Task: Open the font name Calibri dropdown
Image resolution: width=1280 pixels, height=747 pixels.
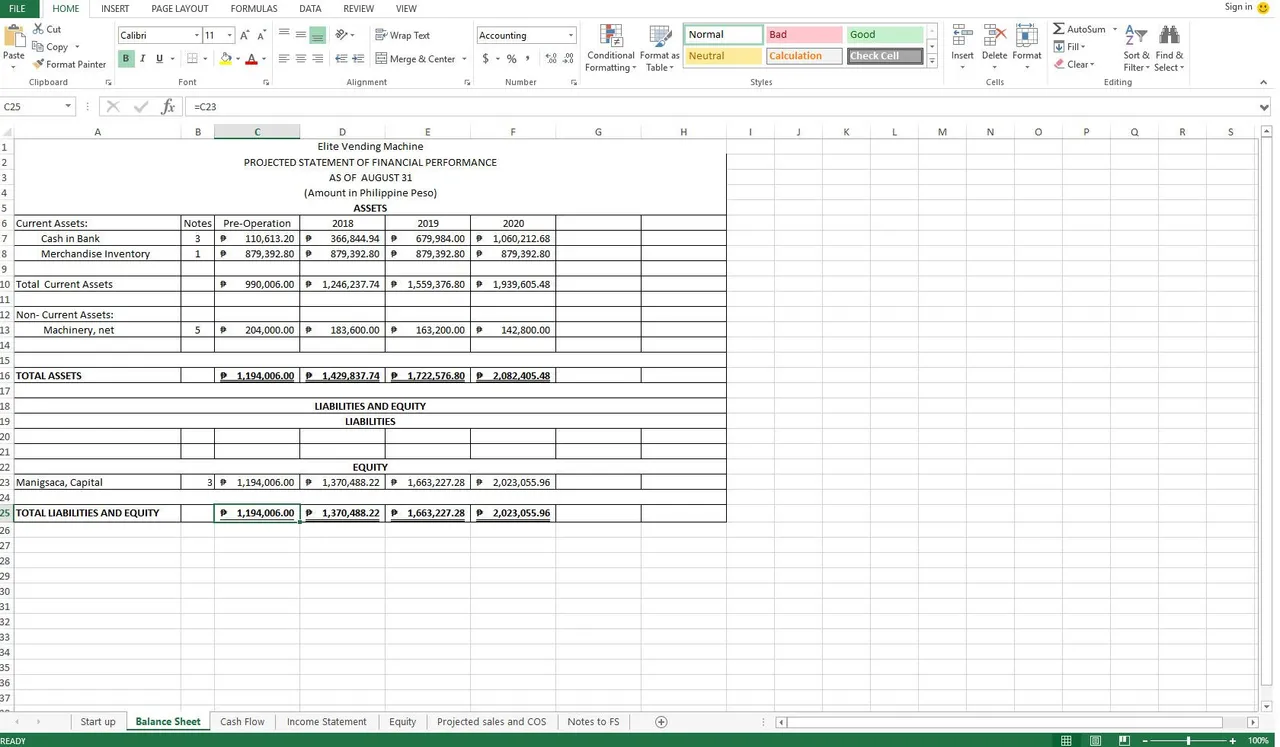Action: [x=196, y=35]
